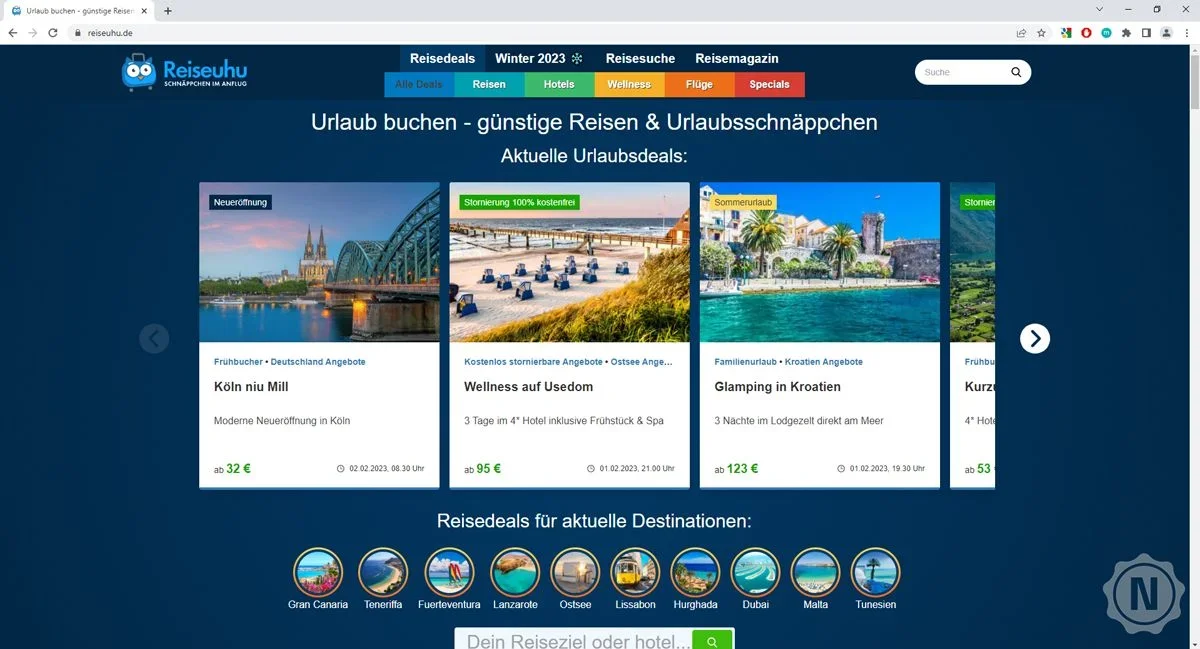Click the Tunesien destination icon
This screenshot has height=649, width=1200.
875,573
